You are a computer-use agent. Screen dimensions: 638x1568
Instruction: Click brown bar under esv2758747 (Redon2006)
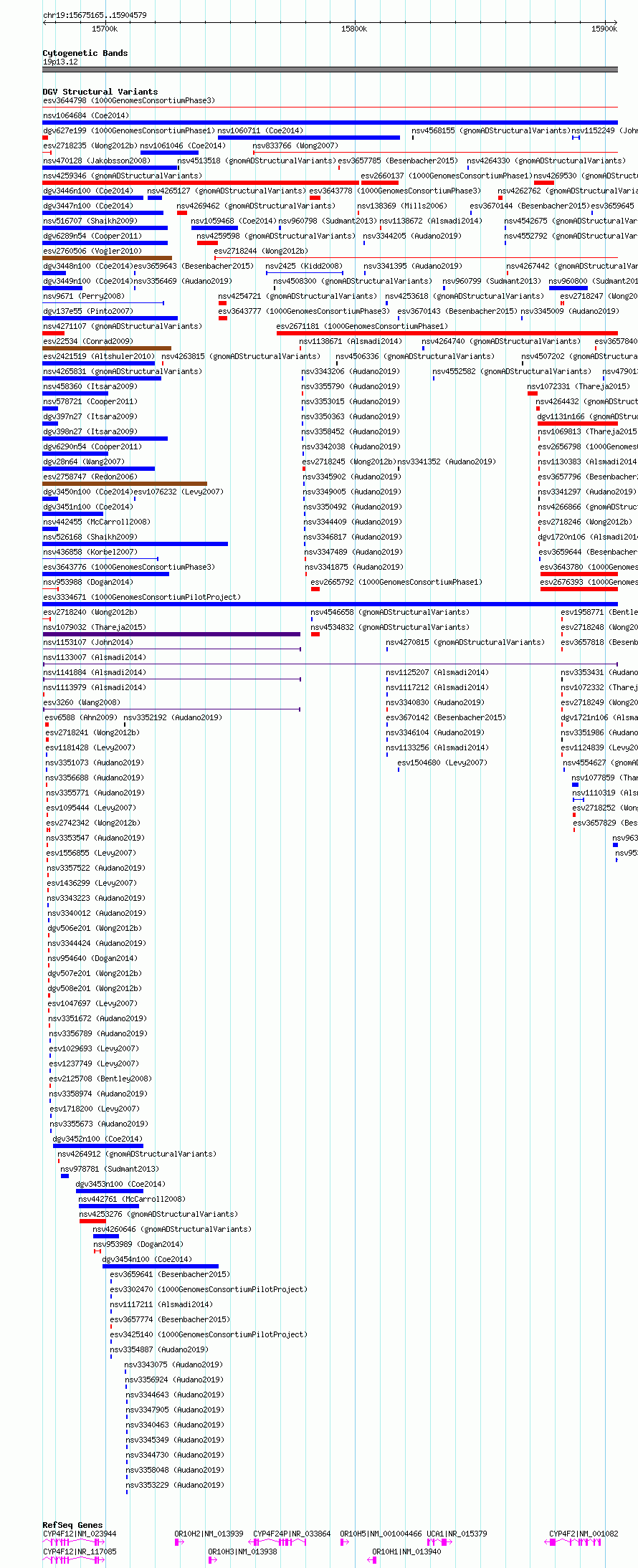tap(125, 484)
